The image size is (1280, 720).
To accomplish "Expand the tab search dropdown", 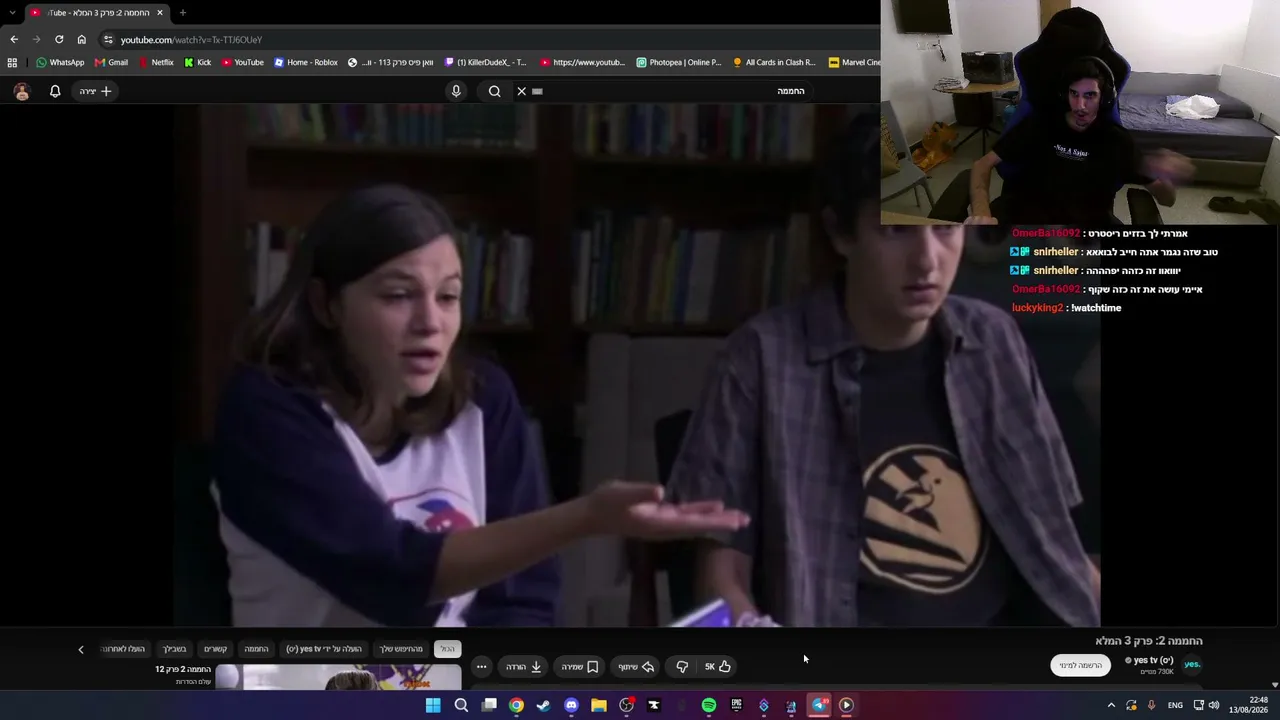I will pyautogui.click(x=12, y=13).
